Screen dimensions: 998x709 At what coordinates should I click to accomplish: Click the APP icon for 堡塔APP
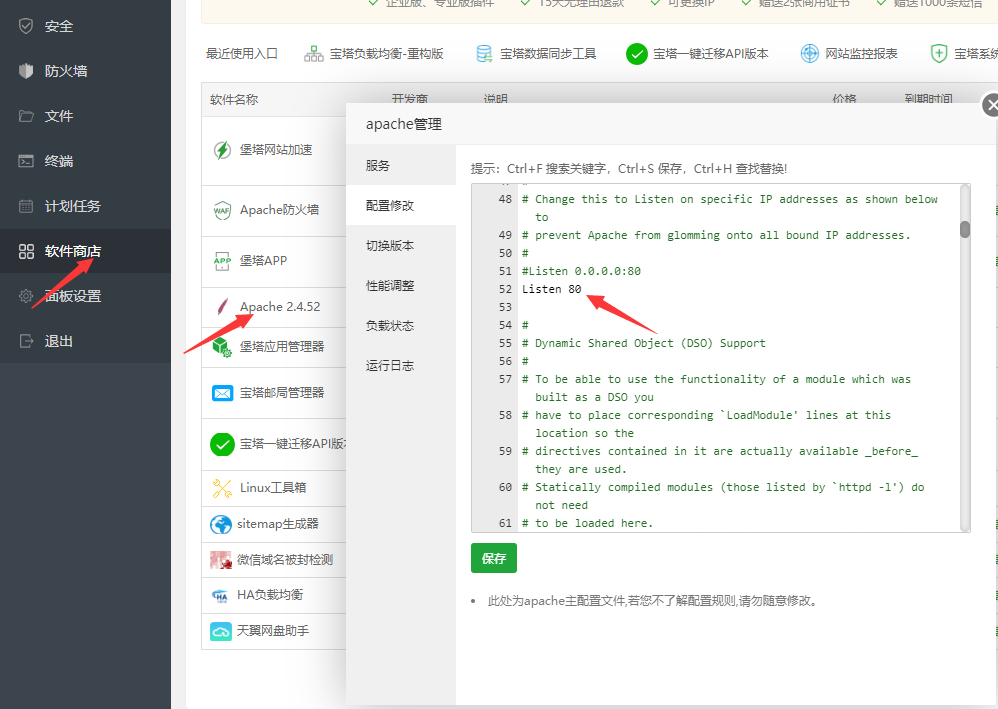pyautogui.click(x=222, y=261)
